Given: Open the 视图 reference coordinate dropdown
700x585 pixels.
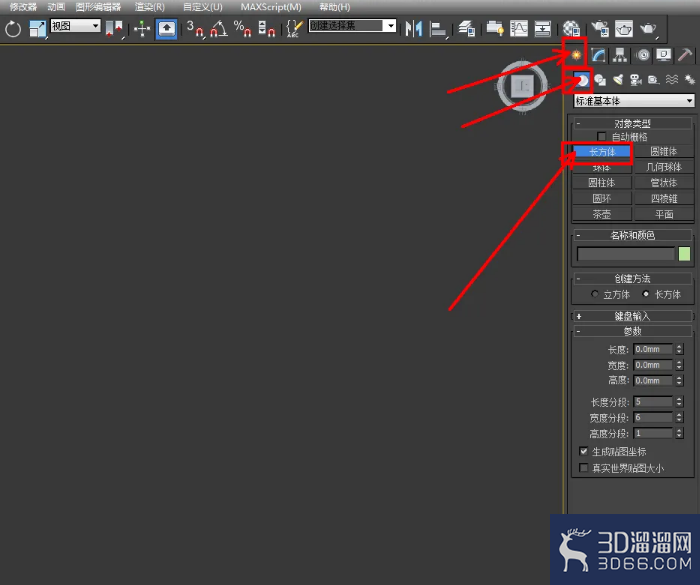Looking at the screenshot, I should click(75, 25).
